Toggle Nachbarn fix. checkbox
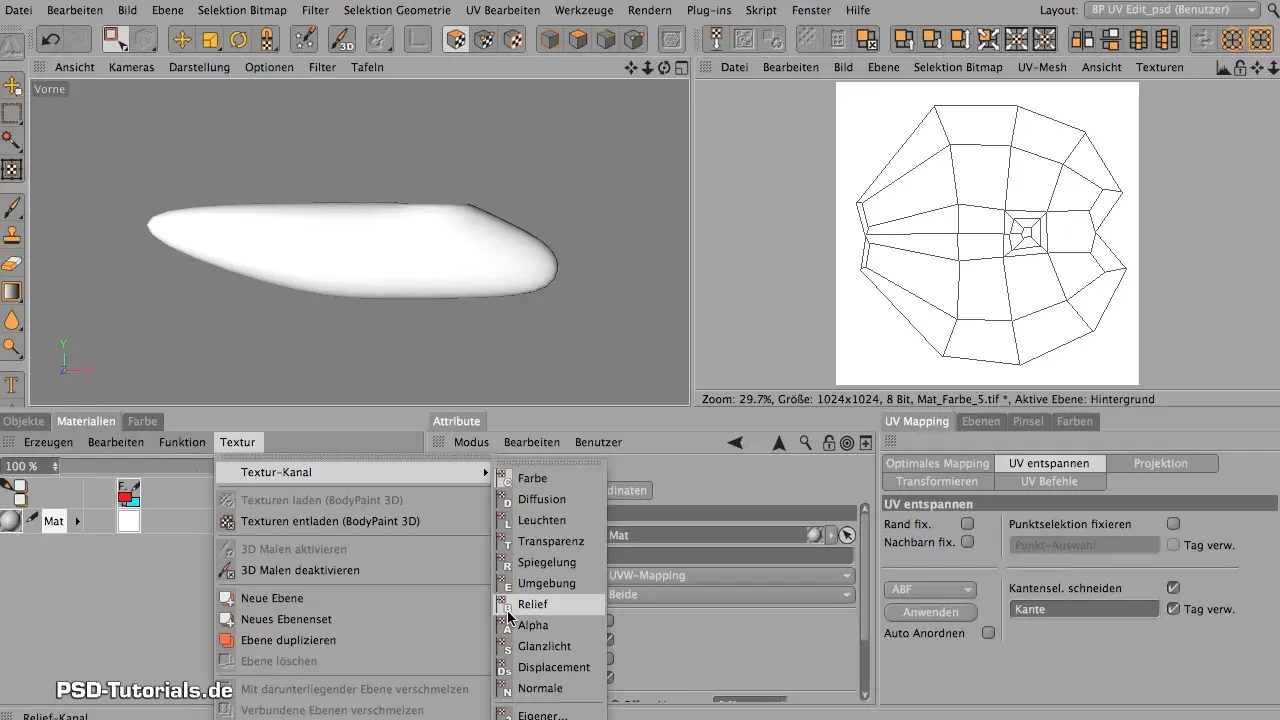Screen dimensions: 1280x720 [967, 542]
